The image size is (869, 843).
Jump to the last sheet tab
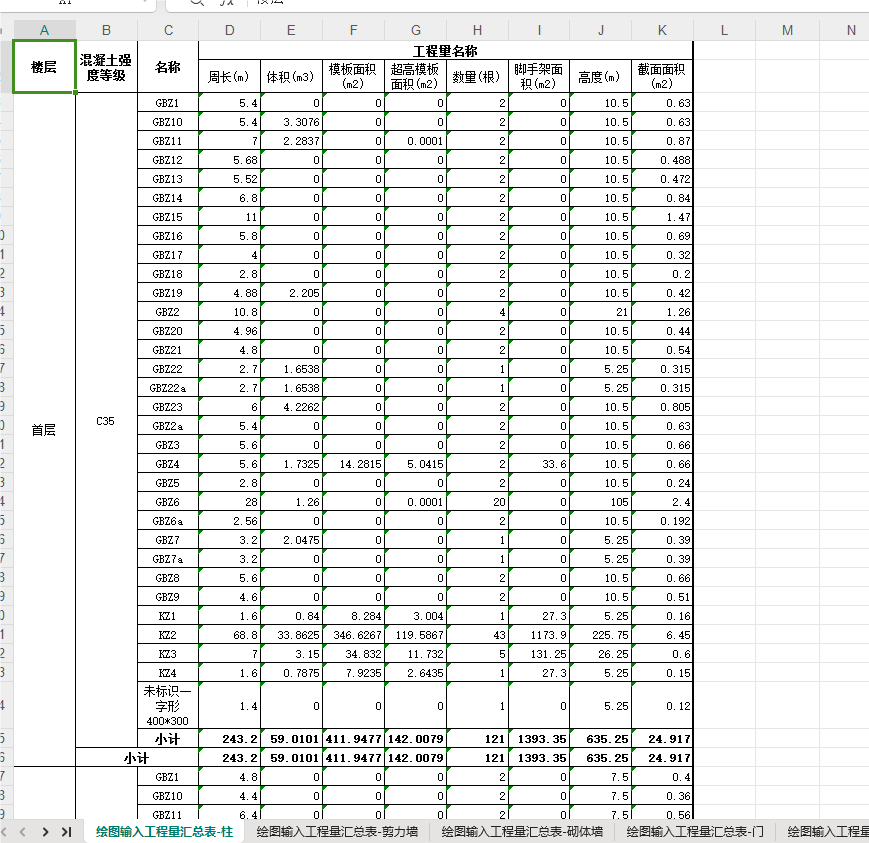point(67,831)
